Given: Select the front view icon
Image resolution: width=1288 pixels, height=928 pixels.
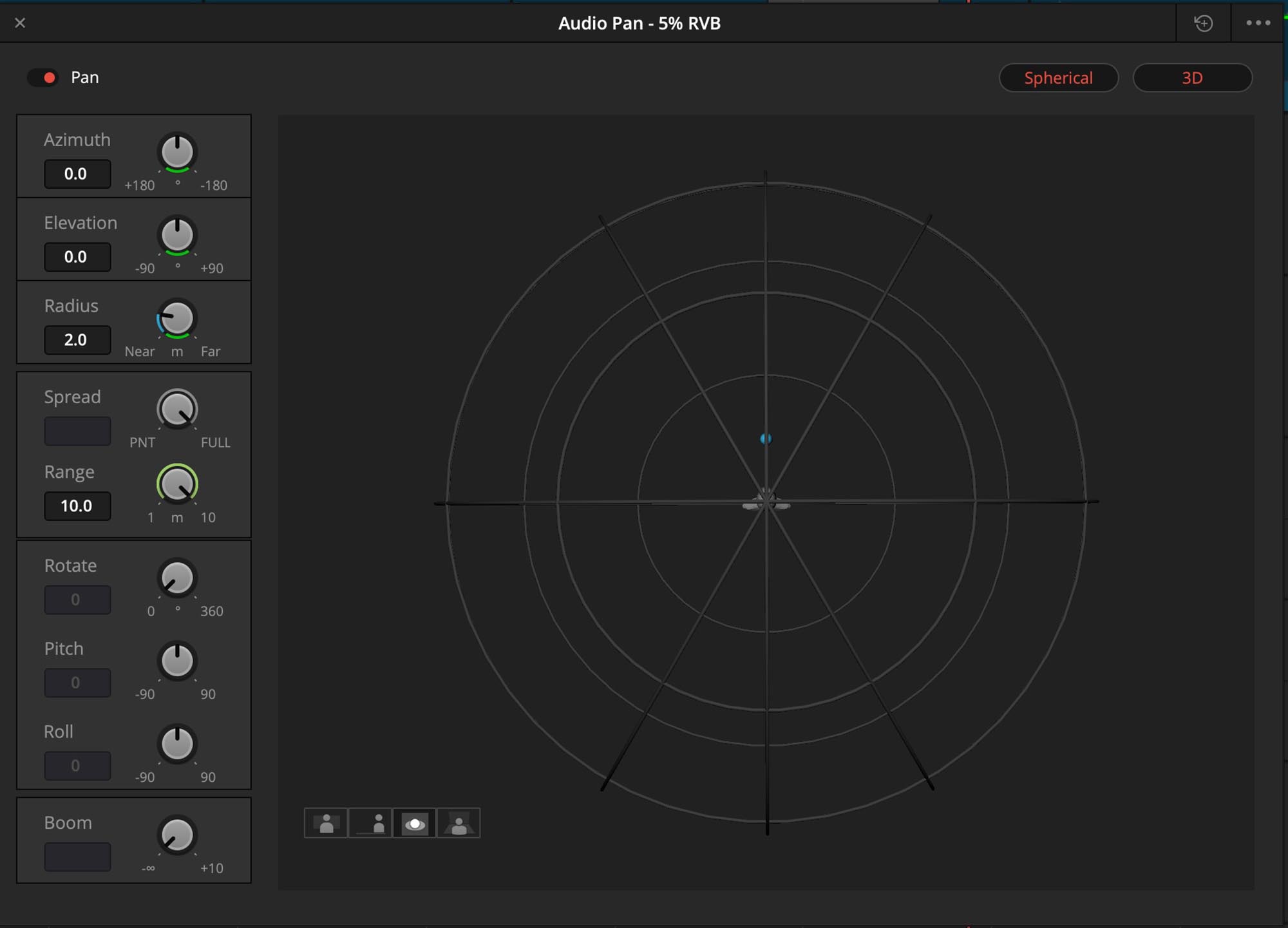Looking at the screenshot, I should tap(326, 823).
